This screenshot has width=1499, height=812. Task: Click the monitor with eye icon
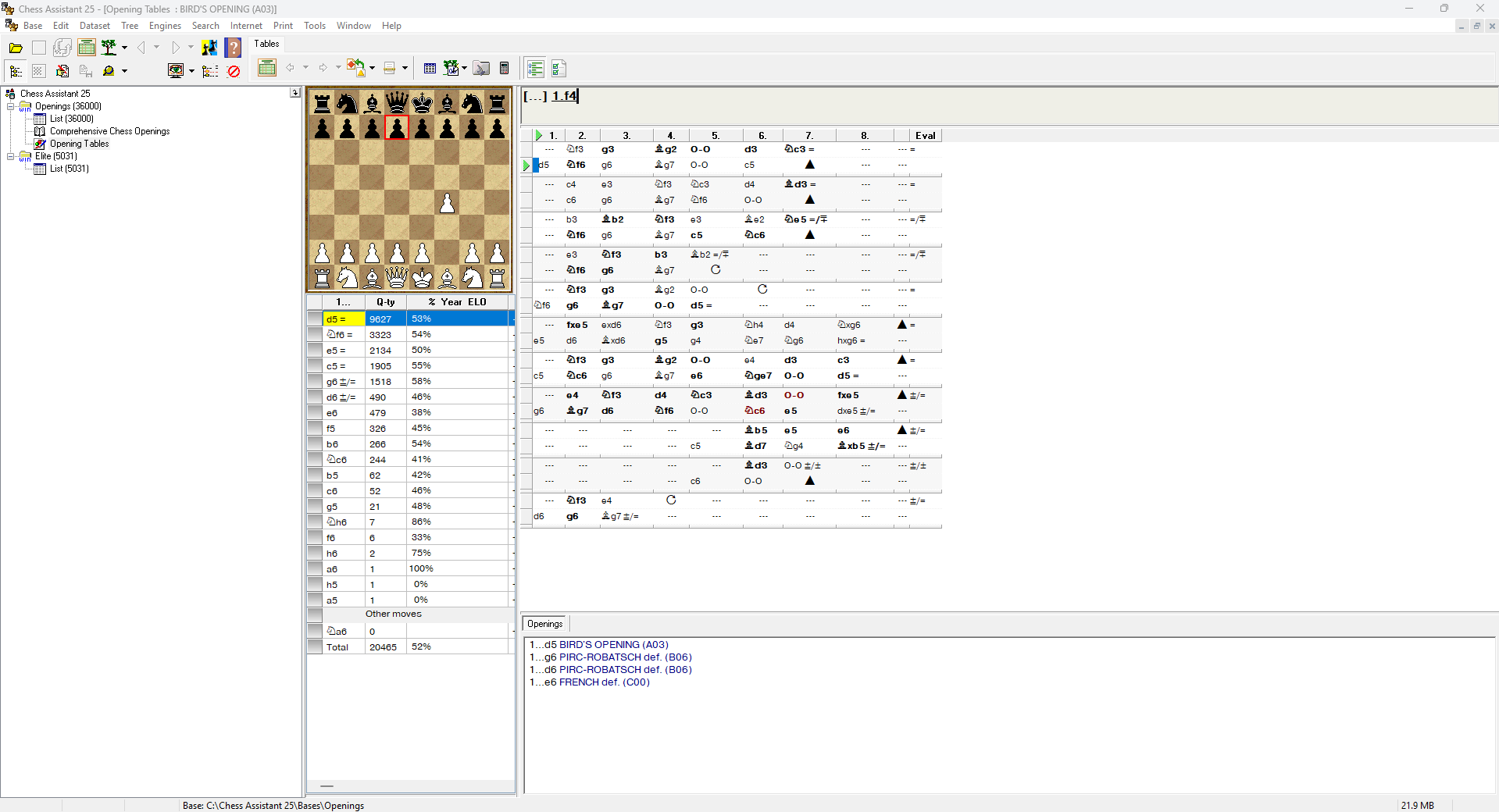pyautogui.click(x=176, y=71)
